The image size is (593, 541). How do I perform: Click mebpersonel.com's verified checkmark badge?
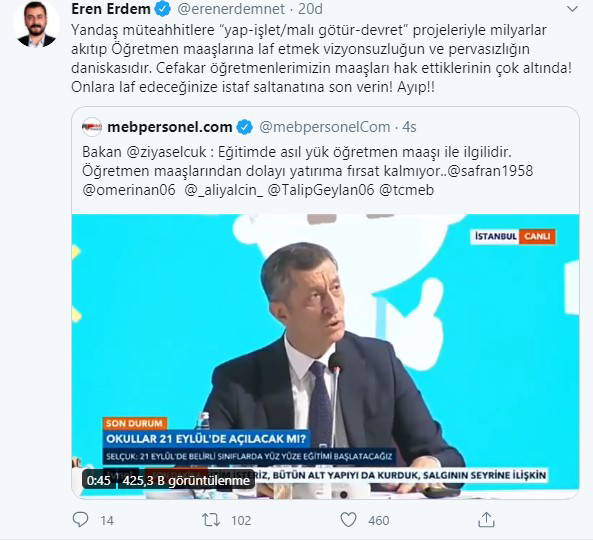coord(245,127)
